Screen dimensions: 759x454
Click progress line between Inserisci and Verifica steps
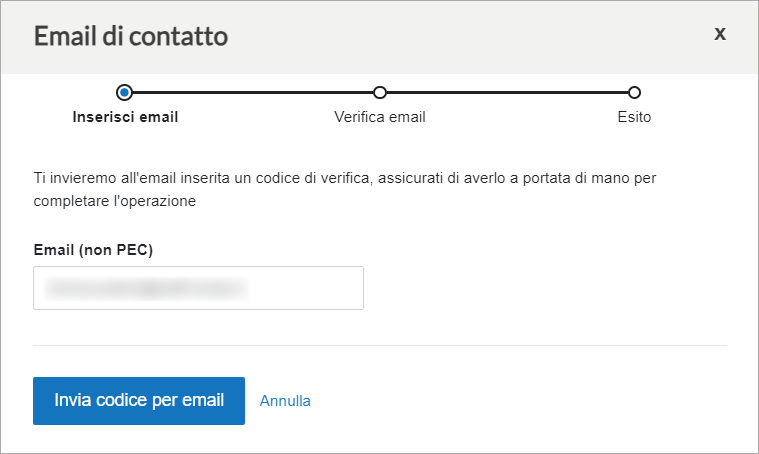[x=252, y=92]
